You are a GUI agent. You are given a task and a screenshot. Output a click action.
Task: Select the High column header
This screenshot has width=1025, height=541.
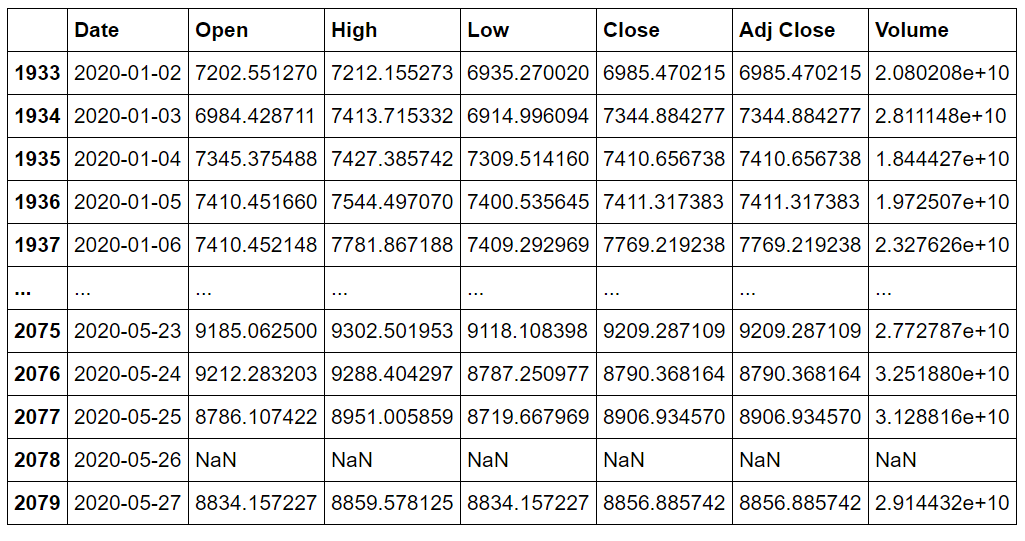coord(354,30)
